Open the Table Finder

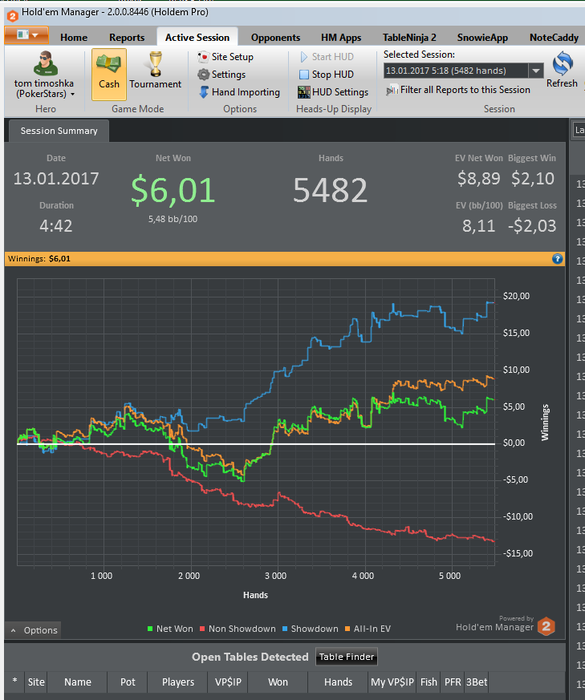[x=347, y=657]
